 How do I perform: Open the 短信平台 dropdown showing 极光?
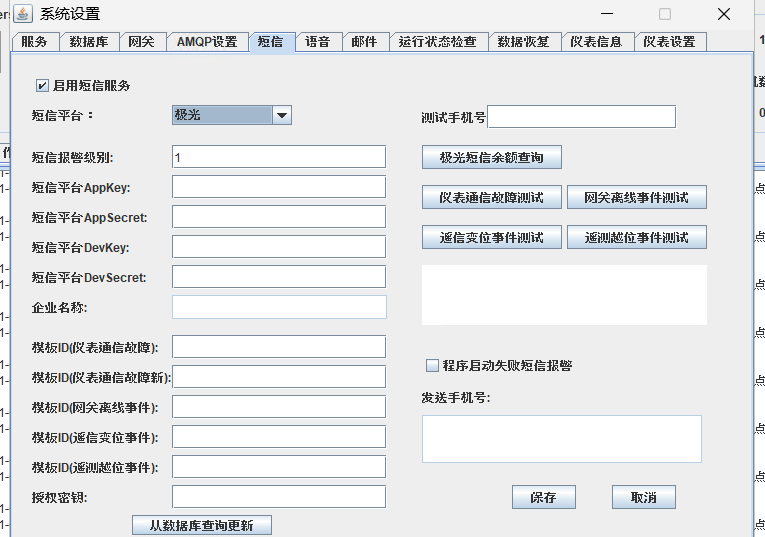[x=231, y=115]
